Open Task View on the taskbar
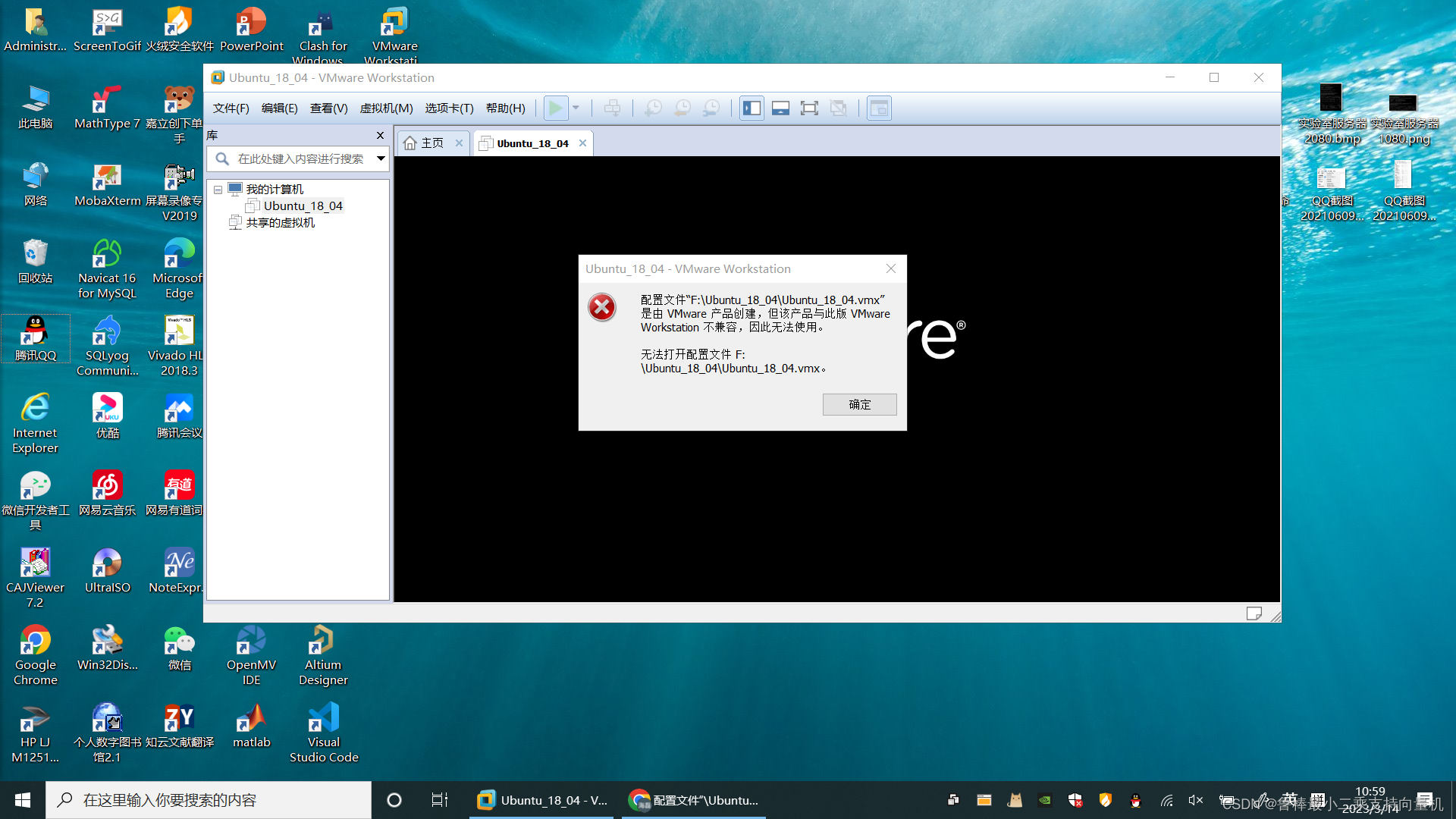This screenshot has height=819, width=1456. (439, 800)
